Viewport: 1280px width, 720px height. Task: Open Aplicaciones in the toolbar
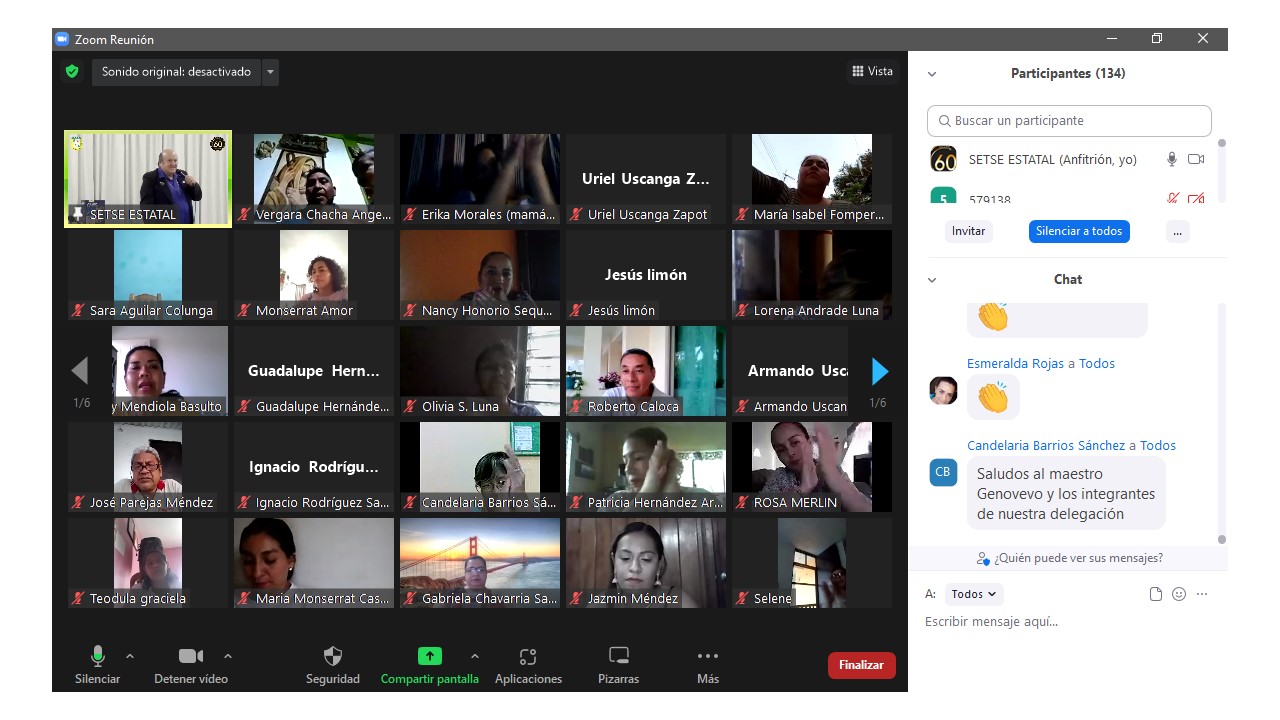(528, 657)
